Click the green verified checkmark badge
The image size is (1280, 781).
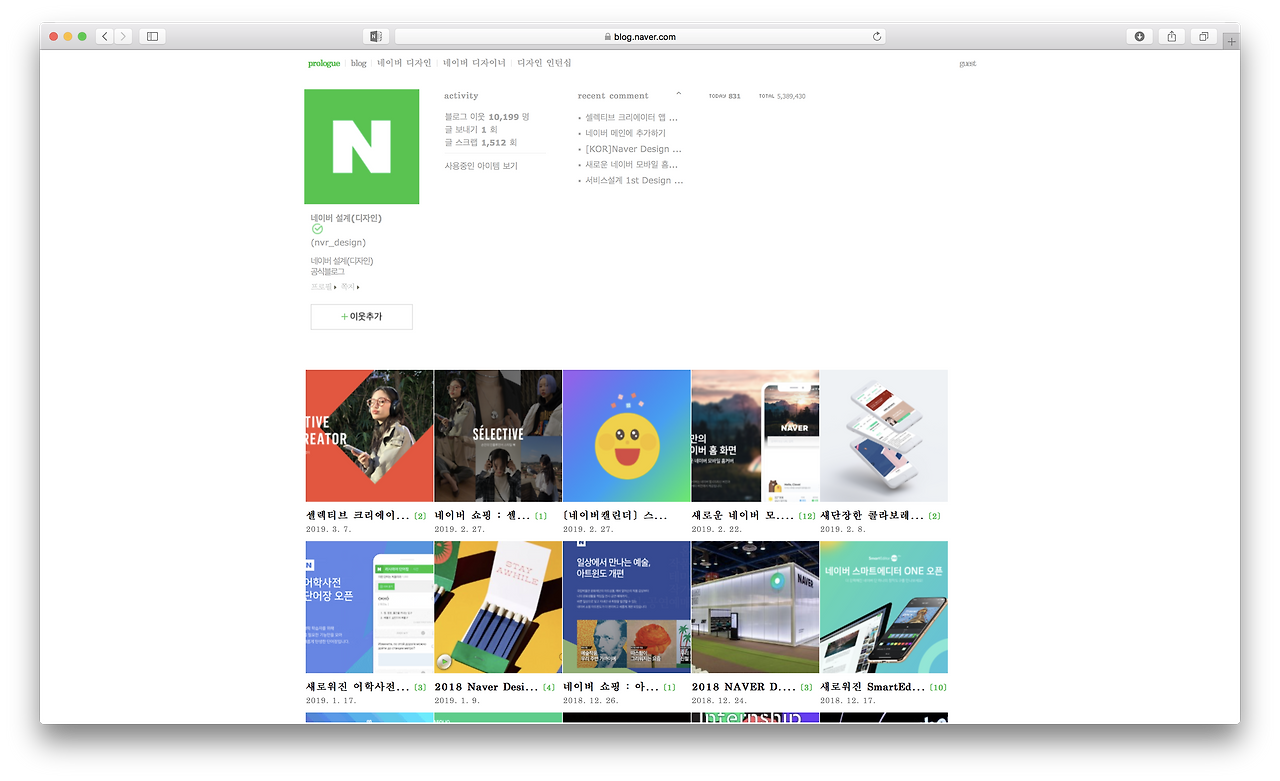click(x=317, y=229)
